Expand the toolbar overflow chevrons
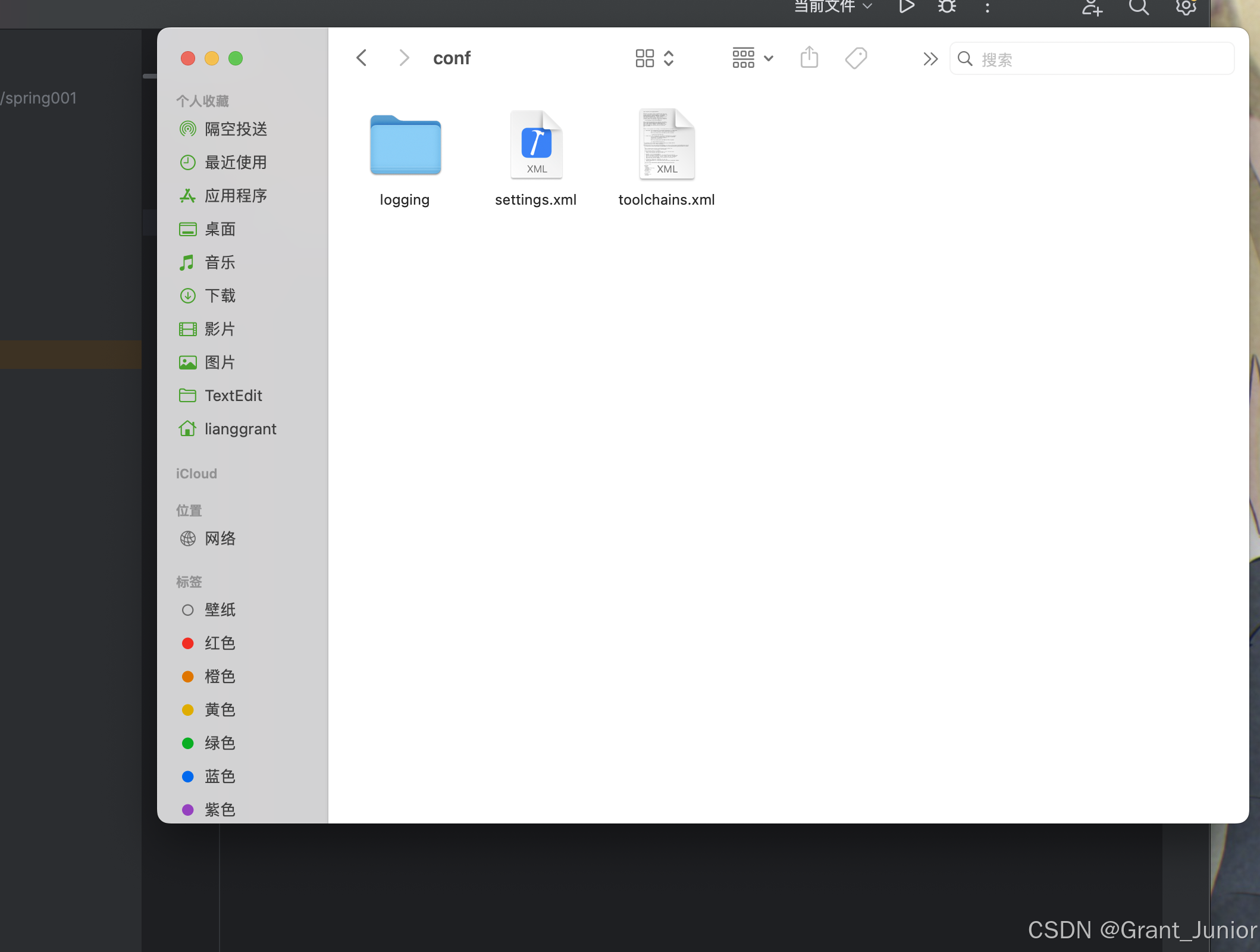The height and width of the screenshot is (952, 1260). (930, 59)
